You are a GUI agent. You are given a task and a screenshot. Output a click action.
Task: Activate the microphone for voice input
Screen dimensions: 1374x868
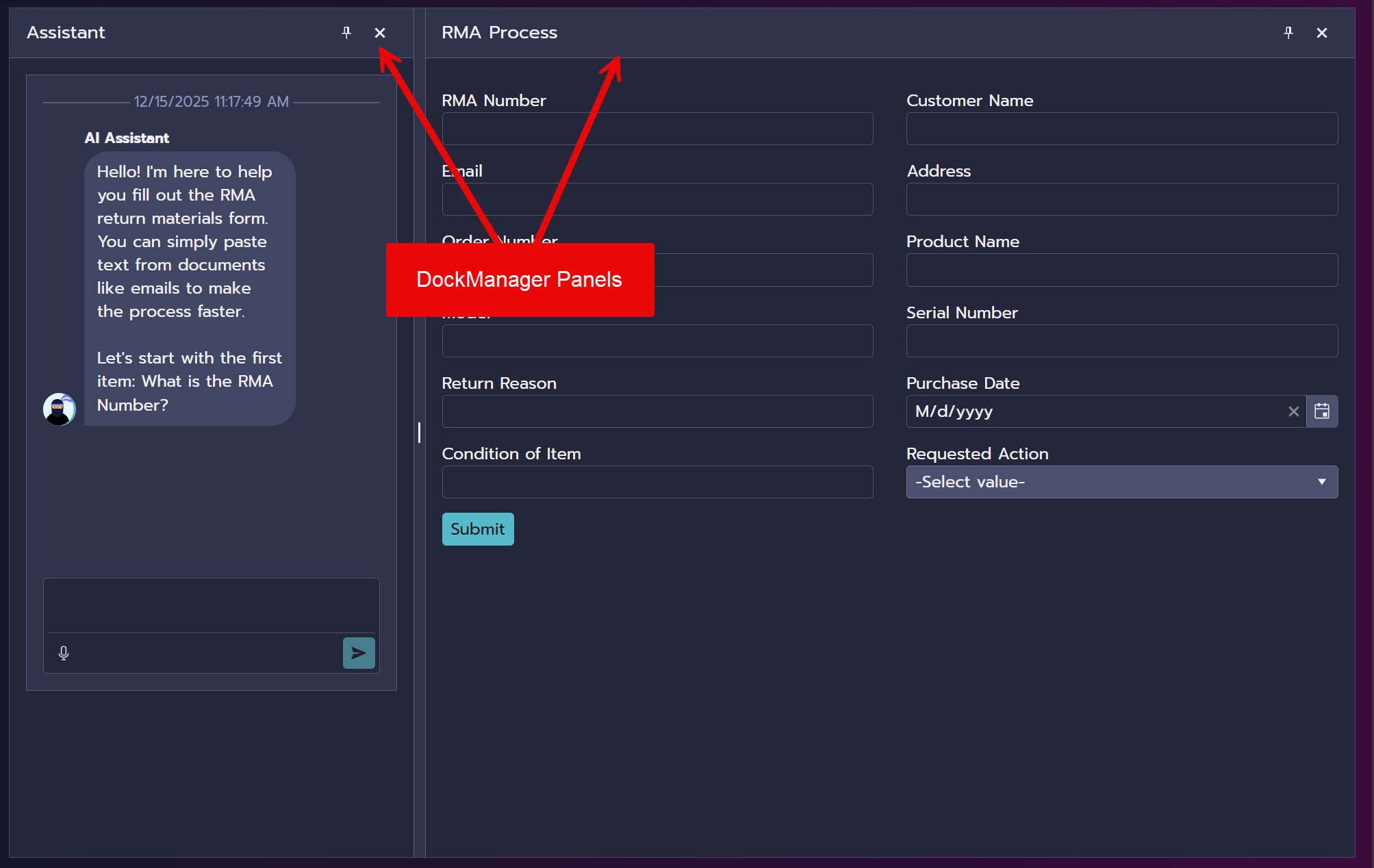tap(63, 653)
